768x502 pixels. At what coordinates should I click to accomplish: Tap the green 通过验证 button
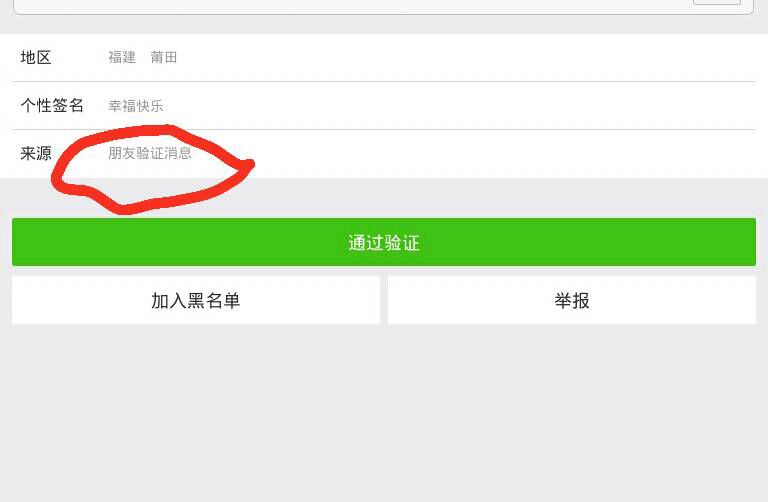(384, 242)
